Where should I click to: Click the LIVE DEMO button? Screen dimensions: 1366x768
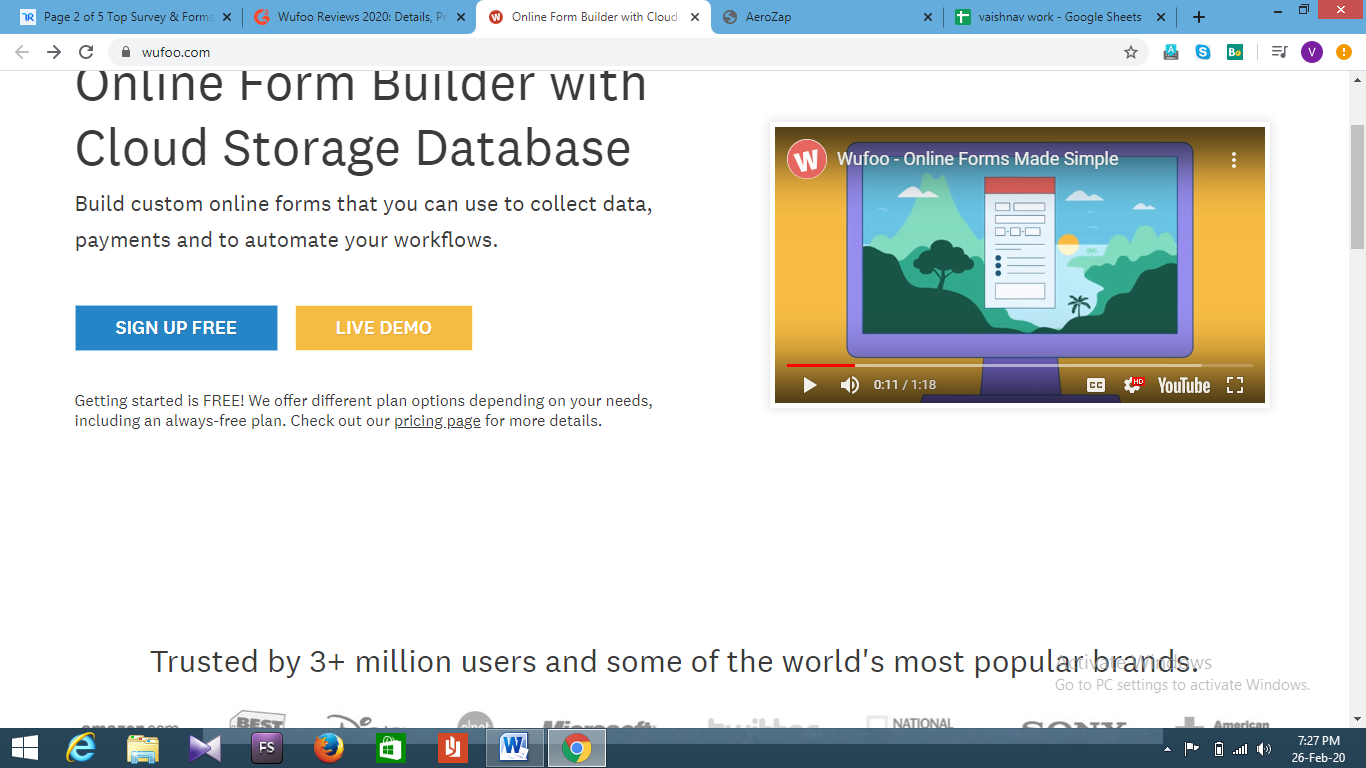[x=384, y=328]
